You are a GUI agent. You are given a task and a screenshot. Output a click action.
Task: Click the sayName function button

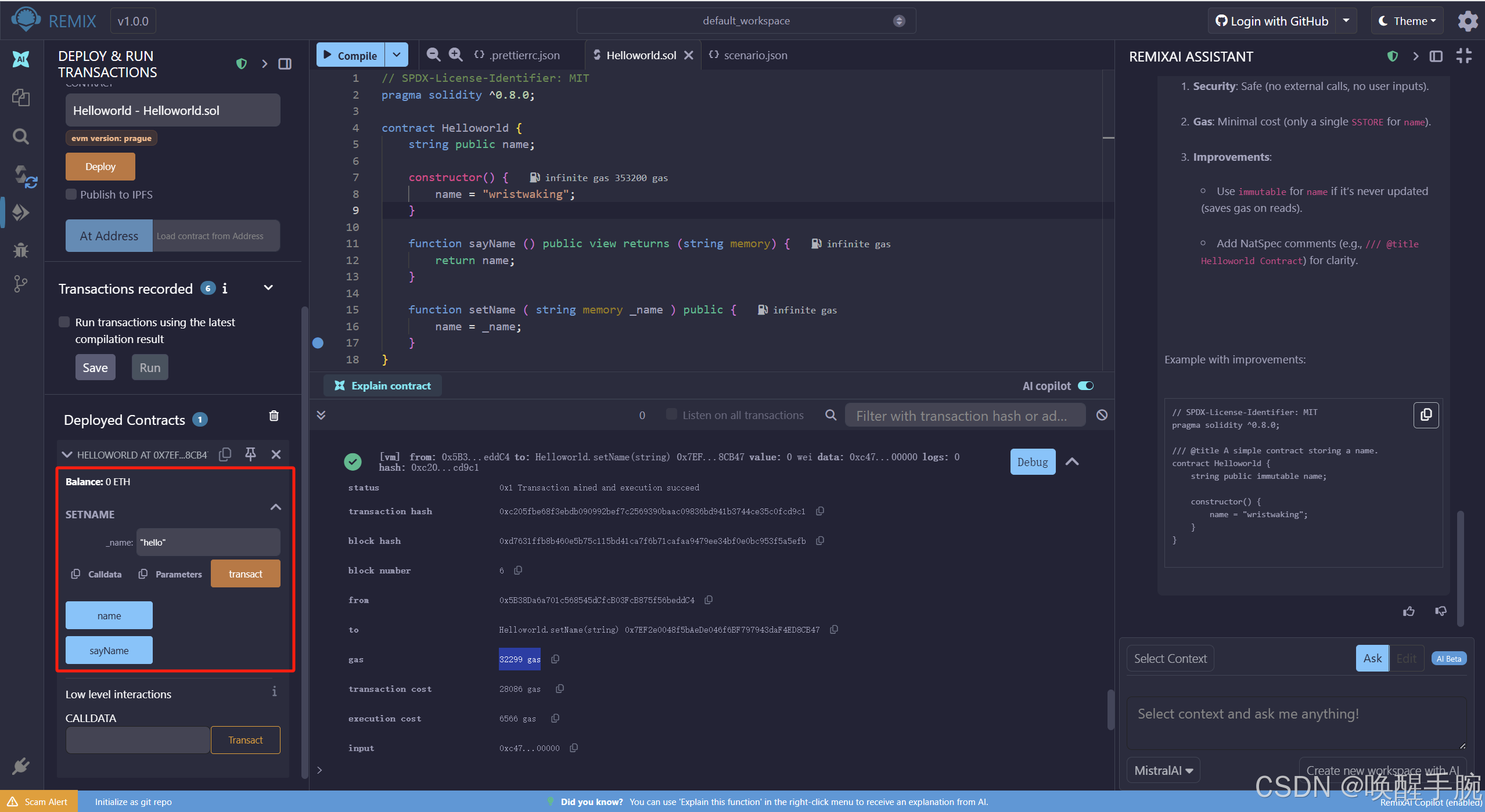(x=109, y=650)
